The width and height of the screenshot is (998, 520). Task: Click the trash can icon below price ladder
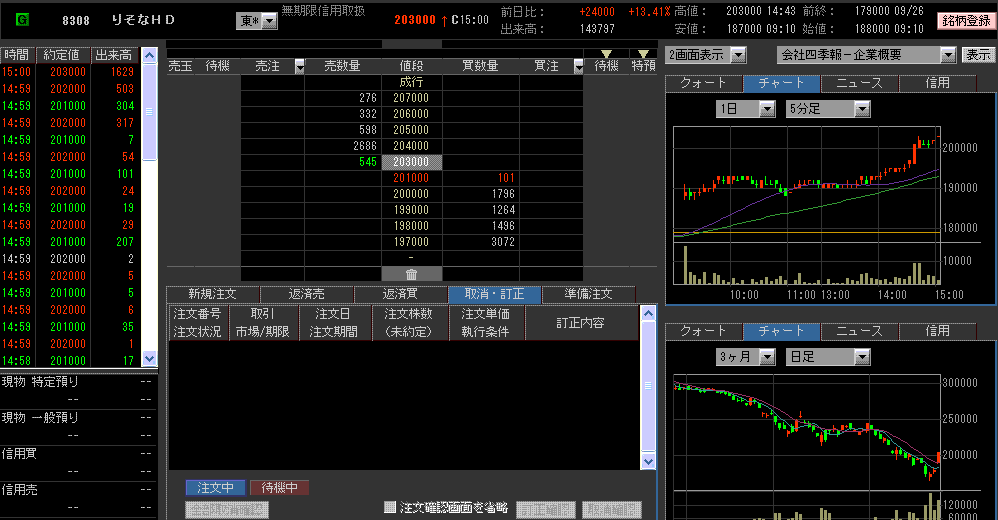coord(411,274)
